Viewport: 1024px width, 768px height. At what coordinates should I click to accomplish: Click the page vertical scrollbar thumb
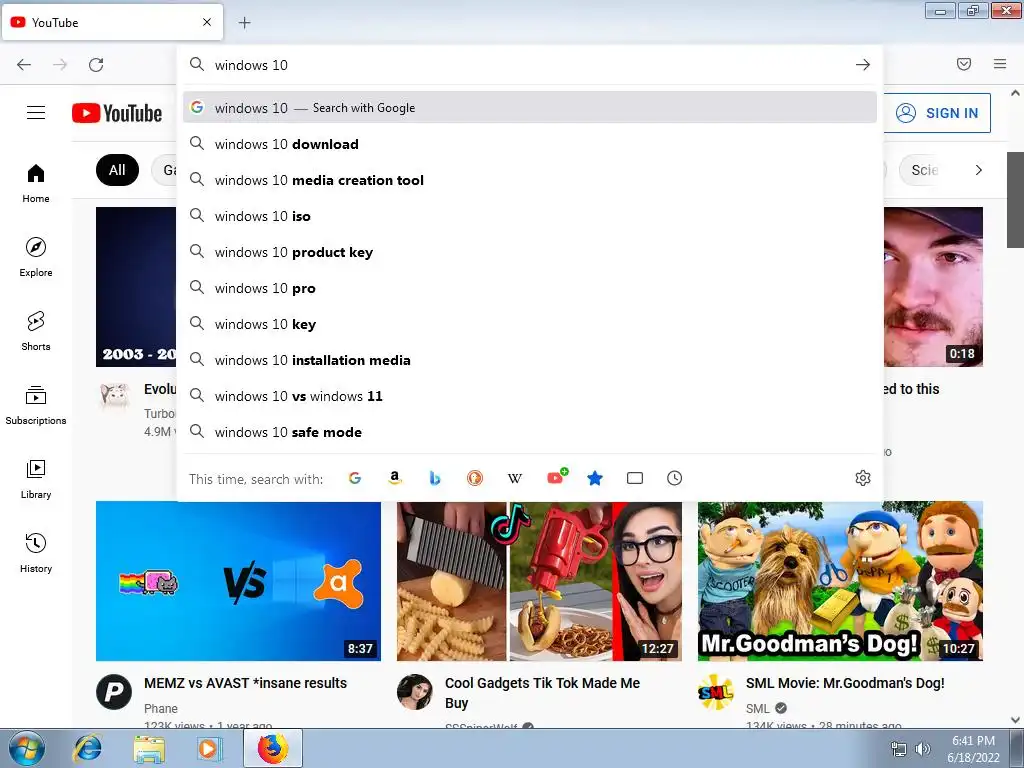tap(1015, 200)
